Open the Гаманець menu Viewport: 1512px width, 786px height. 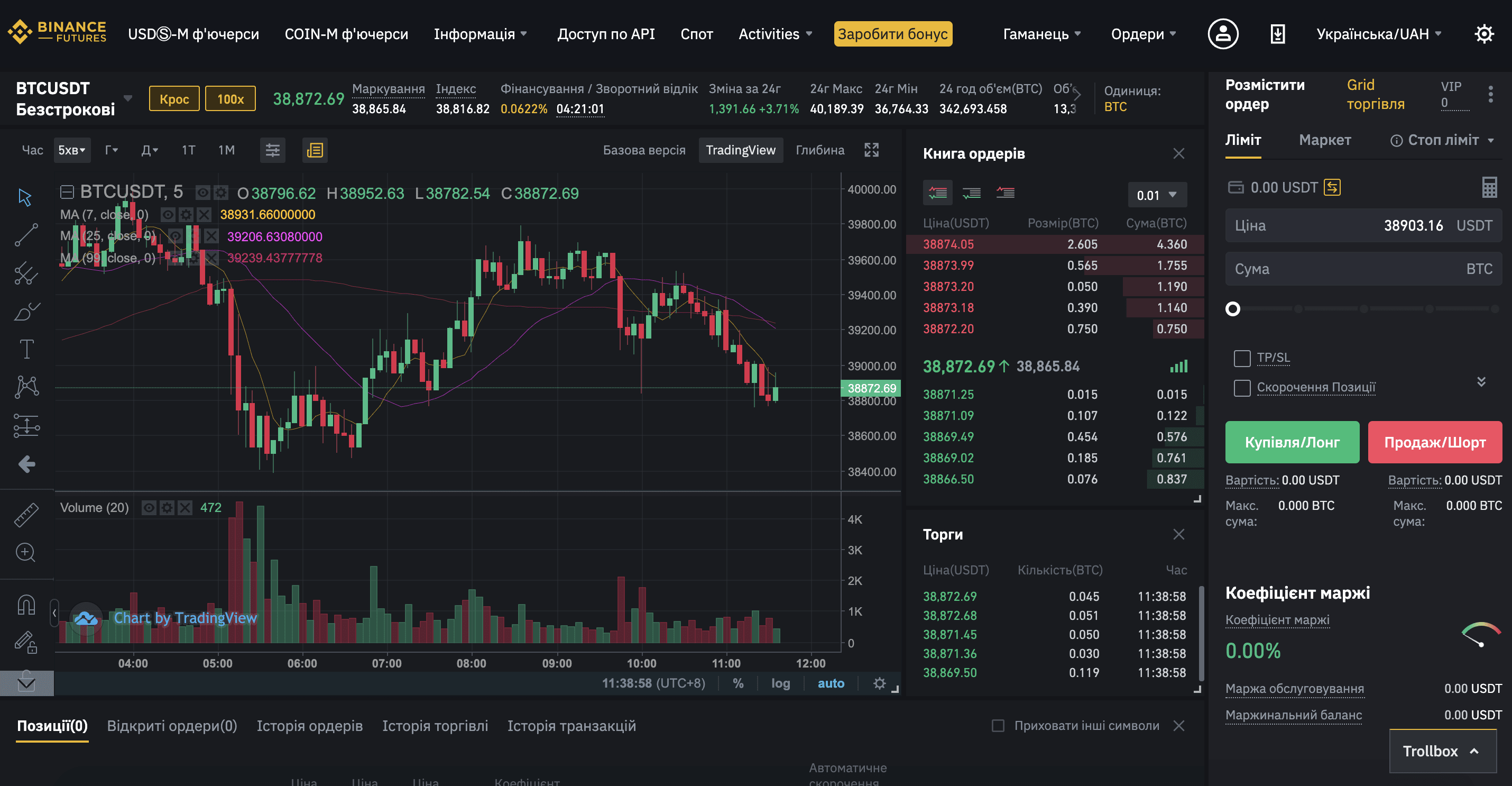coord(1042,33)
